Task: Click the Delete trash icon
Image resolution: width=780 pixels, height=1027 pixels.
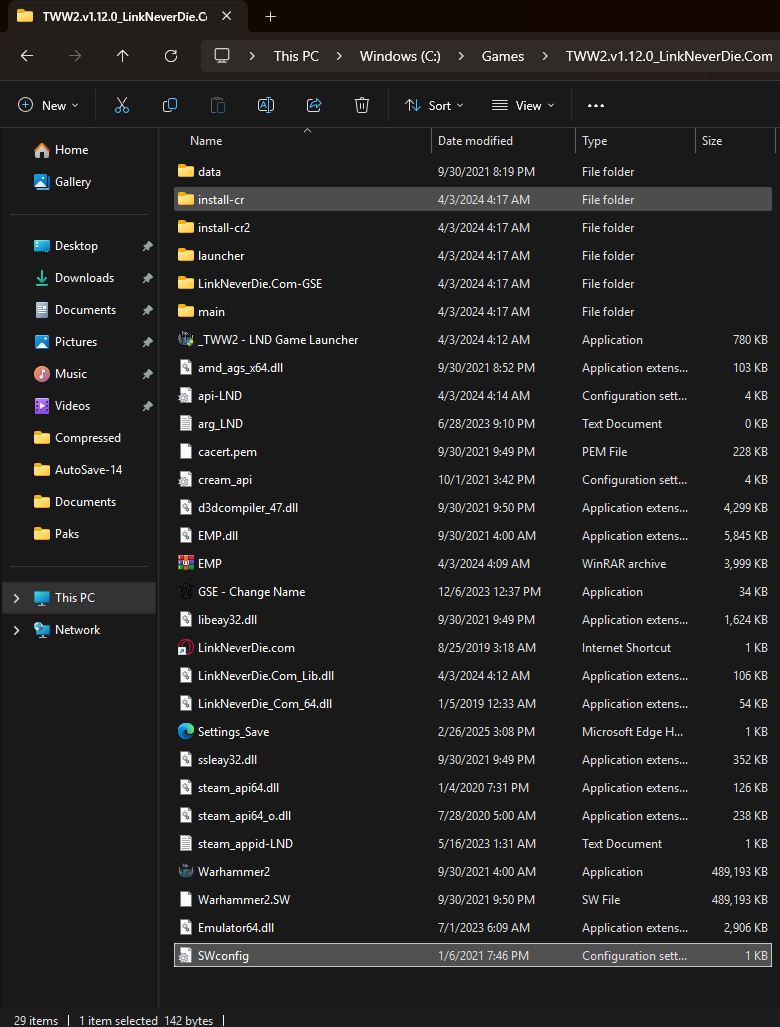Action: point(362,105)
